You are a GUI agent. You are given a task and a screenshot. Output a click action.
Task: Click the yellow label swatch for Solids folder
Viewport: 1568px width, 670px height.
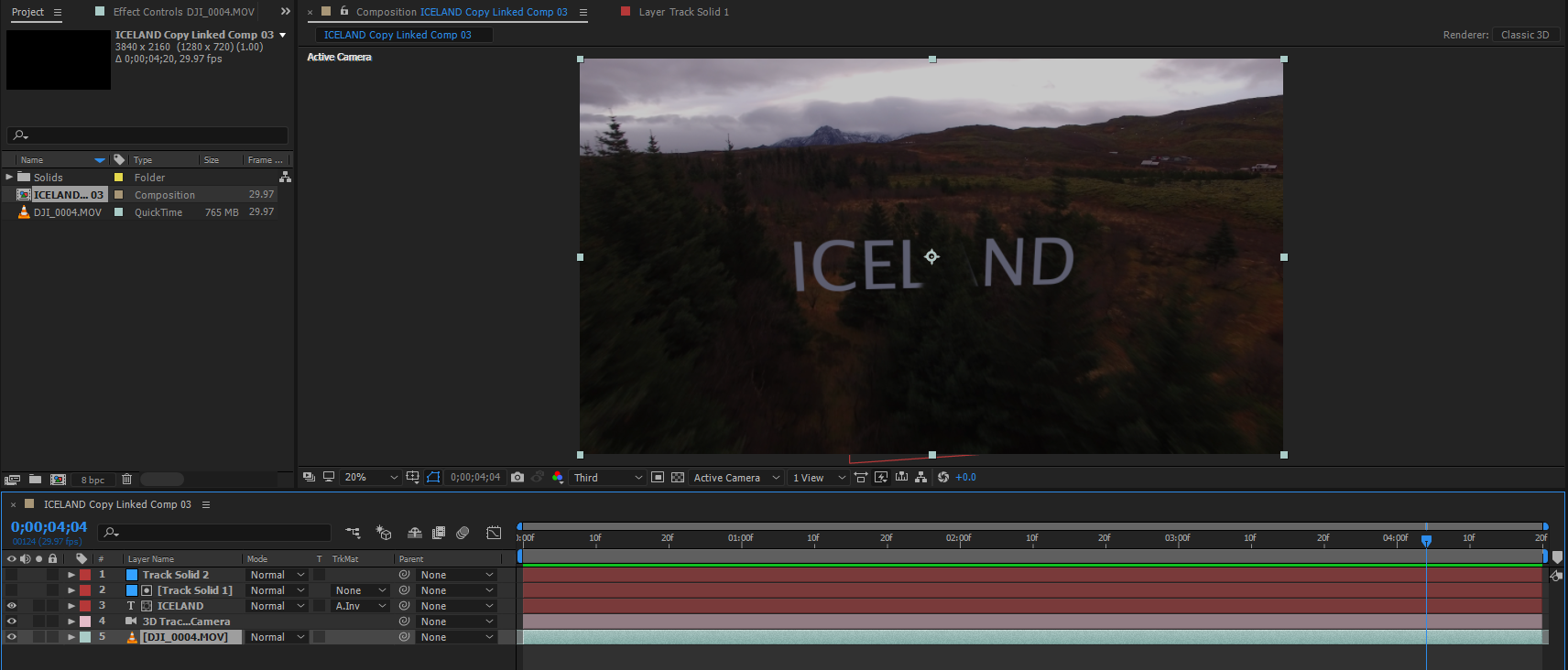click(118, 177)
